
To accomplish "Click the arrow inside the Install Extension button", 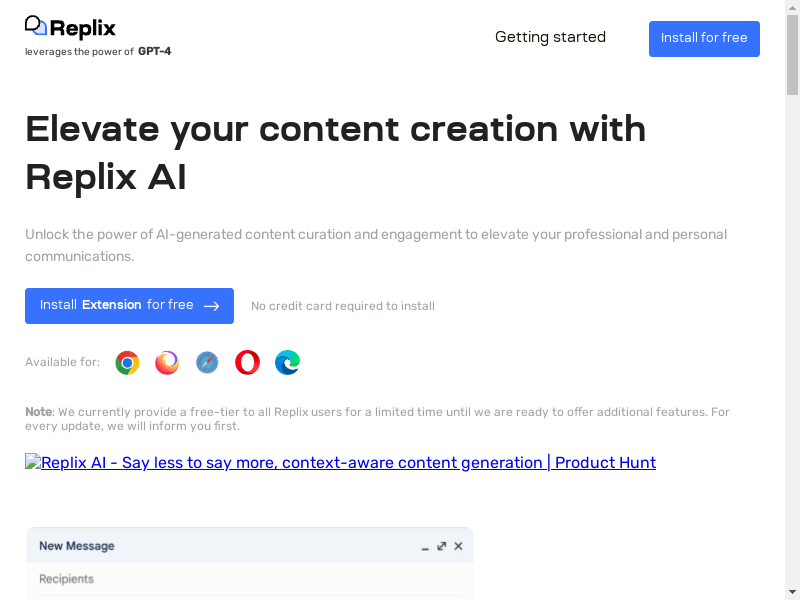I will 212,306.
